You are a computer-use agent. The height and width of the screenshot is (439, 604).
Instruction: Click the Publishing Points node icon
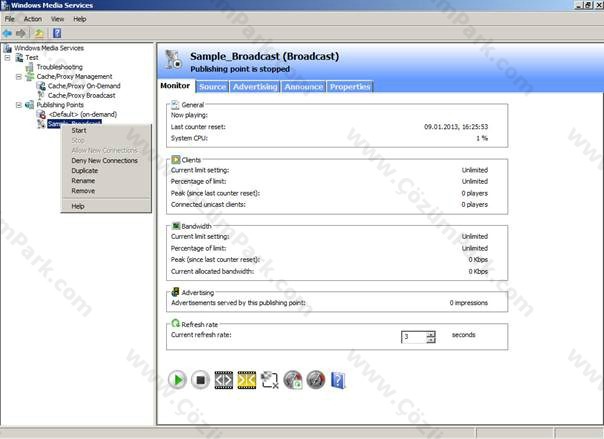[x=30, y=105]
